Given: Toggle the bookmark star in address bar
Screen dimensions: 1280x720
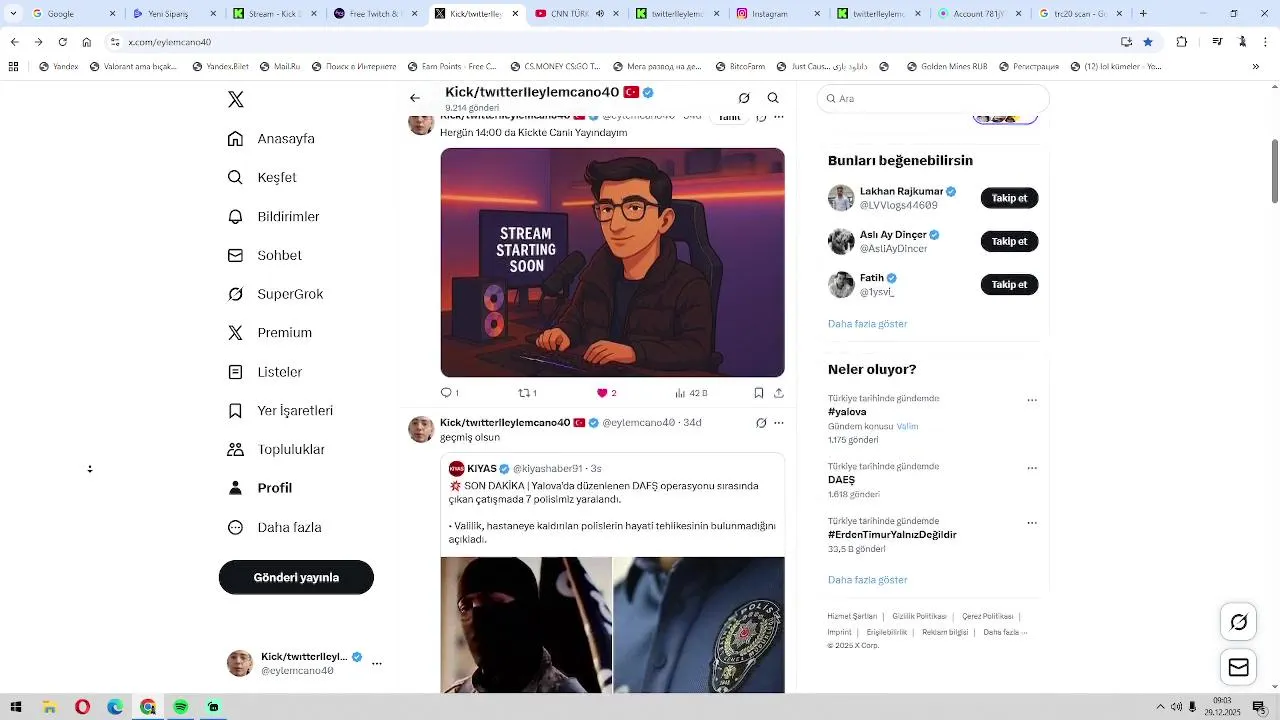Looking at the screenshot, I should pyautogui.click(x=1148, y=42).
